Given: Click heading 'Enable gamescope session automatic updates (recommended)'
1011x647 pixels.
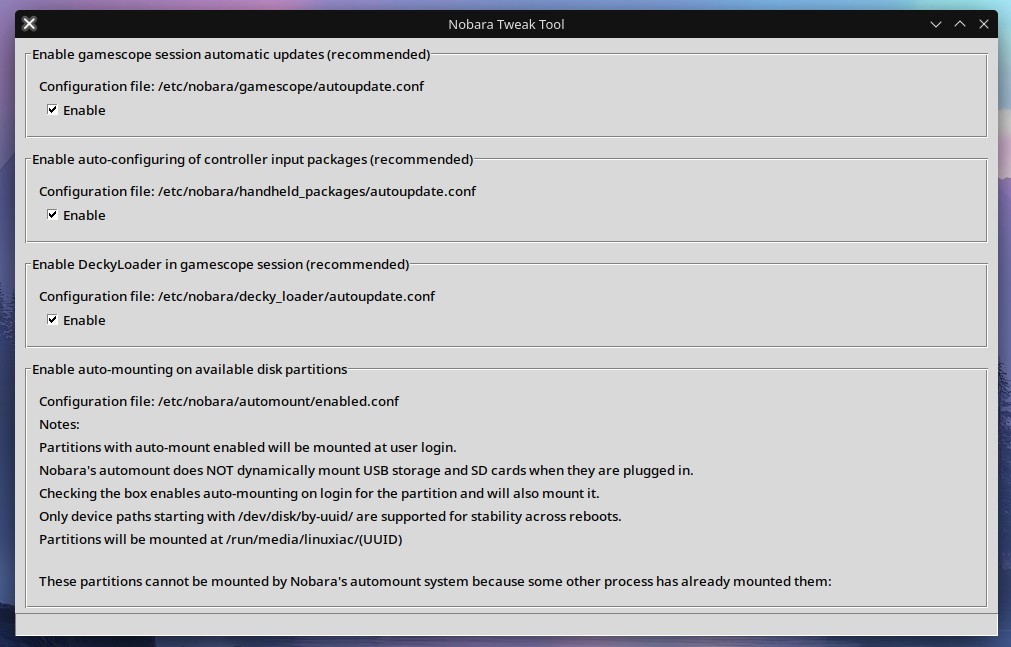Looking at the screenshot, I should (x=231, y=54).
